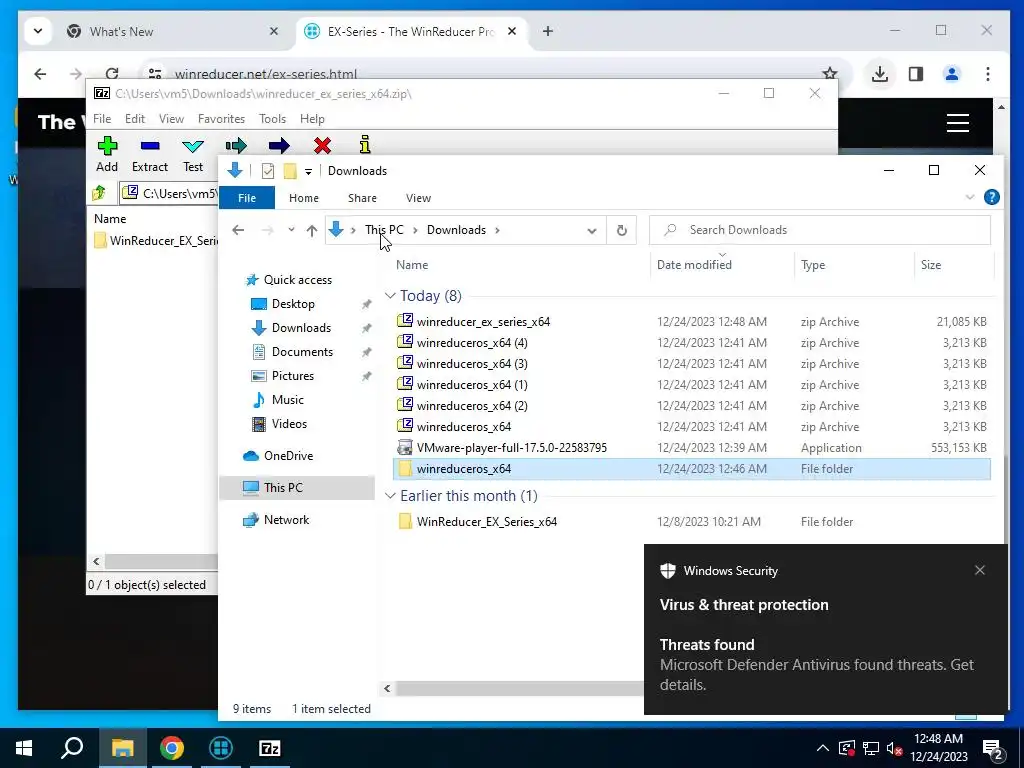Collapse the Today (8) group
Screen dimensions: 1024x768
pos(390,296)
